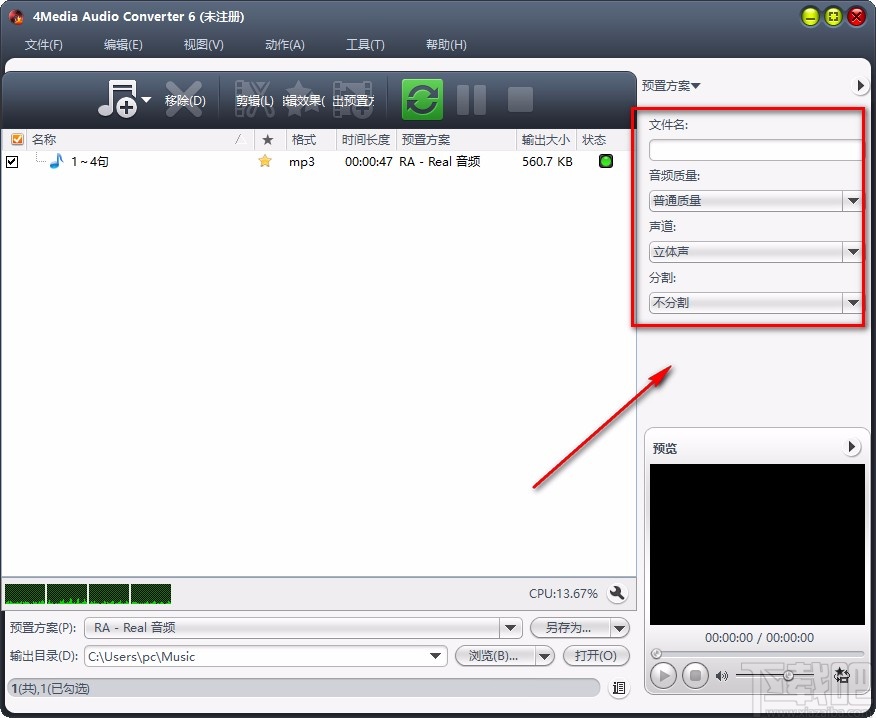Screen dimensions: 876x718
Task: Uncheck the 1~4句 file checkbox
Action: point(13,161)
